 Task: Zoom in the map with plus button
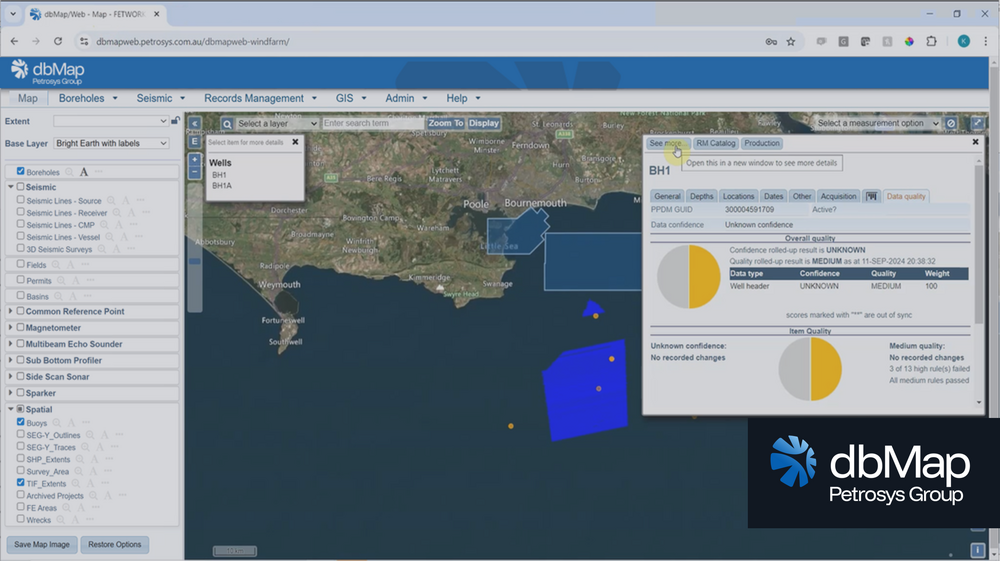coord(195,159)
